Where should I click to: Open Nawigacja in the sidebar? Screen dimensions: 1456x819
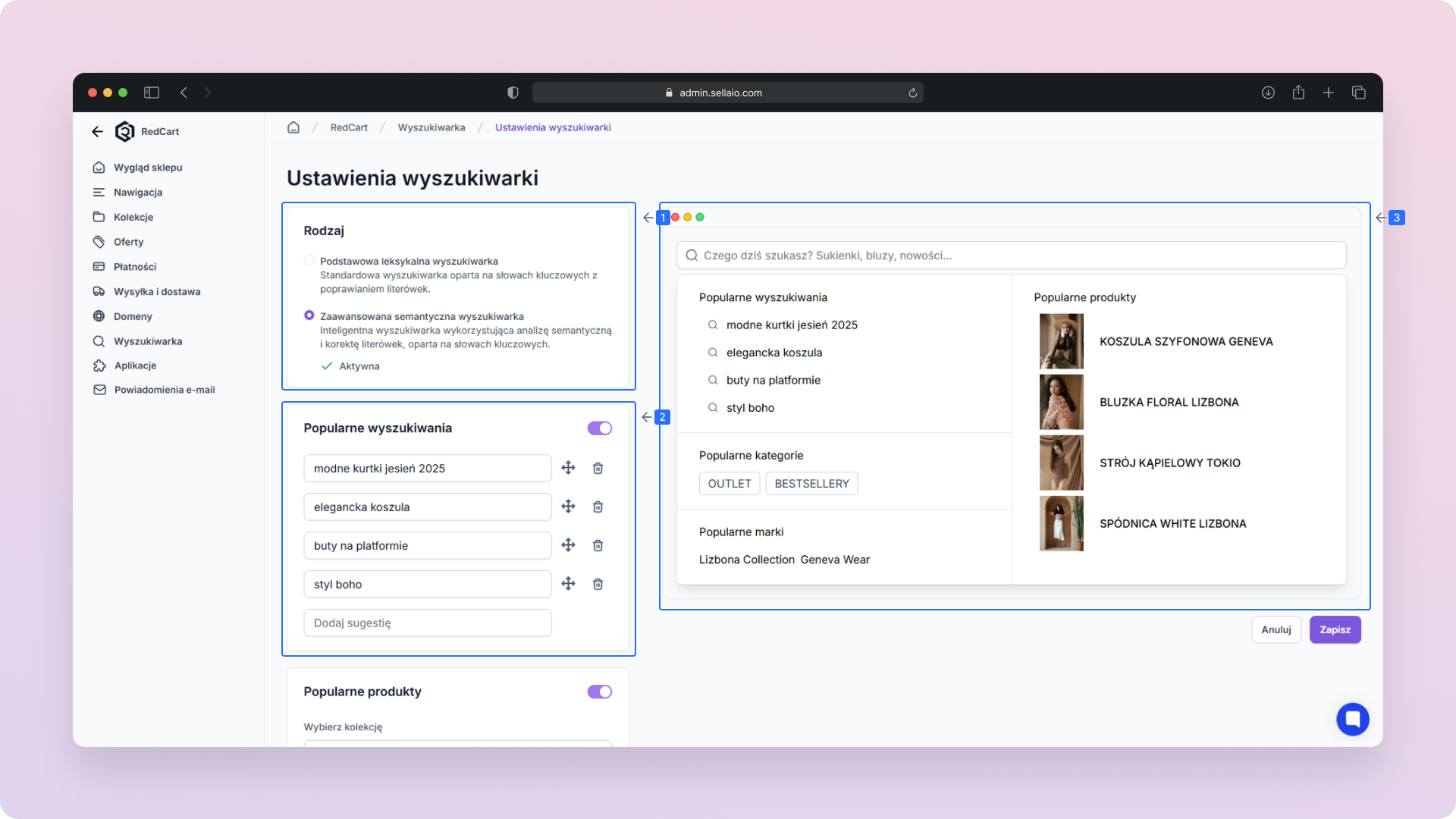(138, 193)
